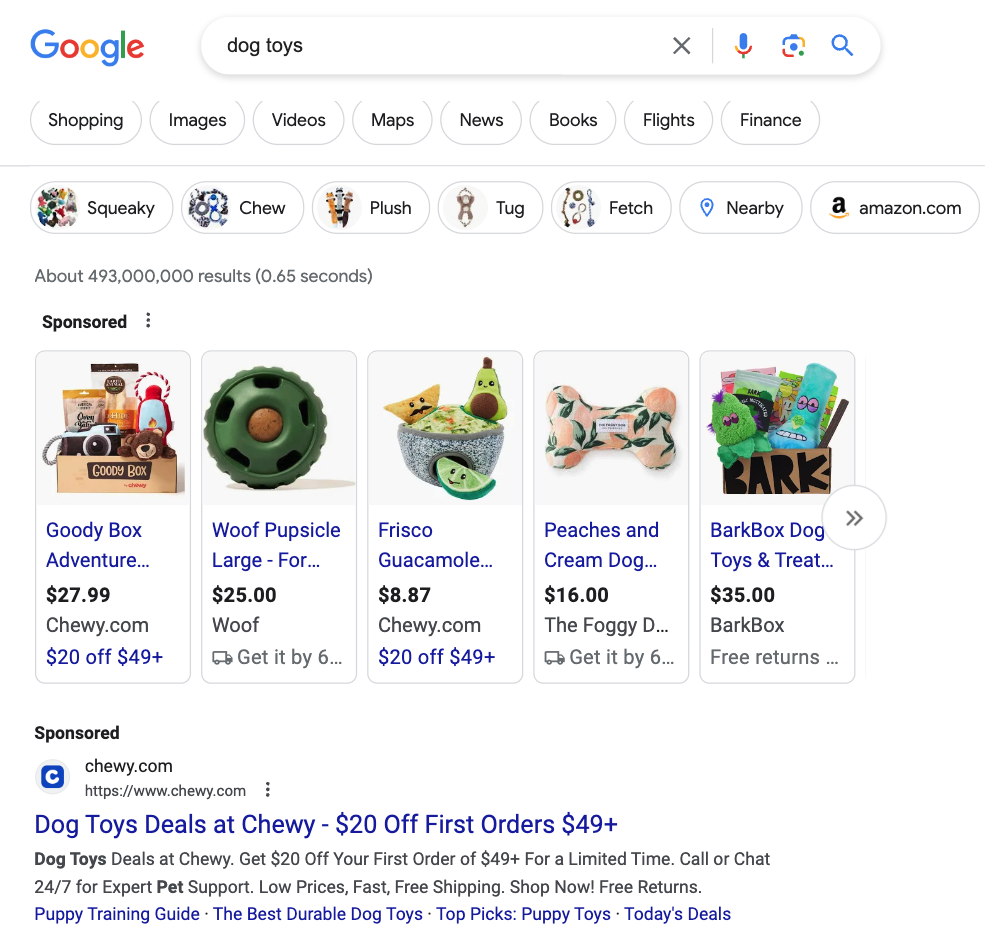
Task: Toggle the Fetch filter chip
Action: (611, 207)
